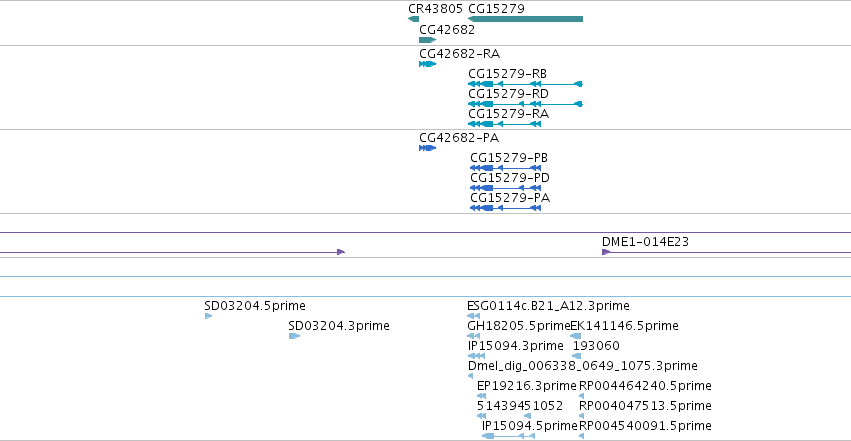Select the CG15279-RB transcript label
This screenshot has width=851, height=441.
pos(507,74)
